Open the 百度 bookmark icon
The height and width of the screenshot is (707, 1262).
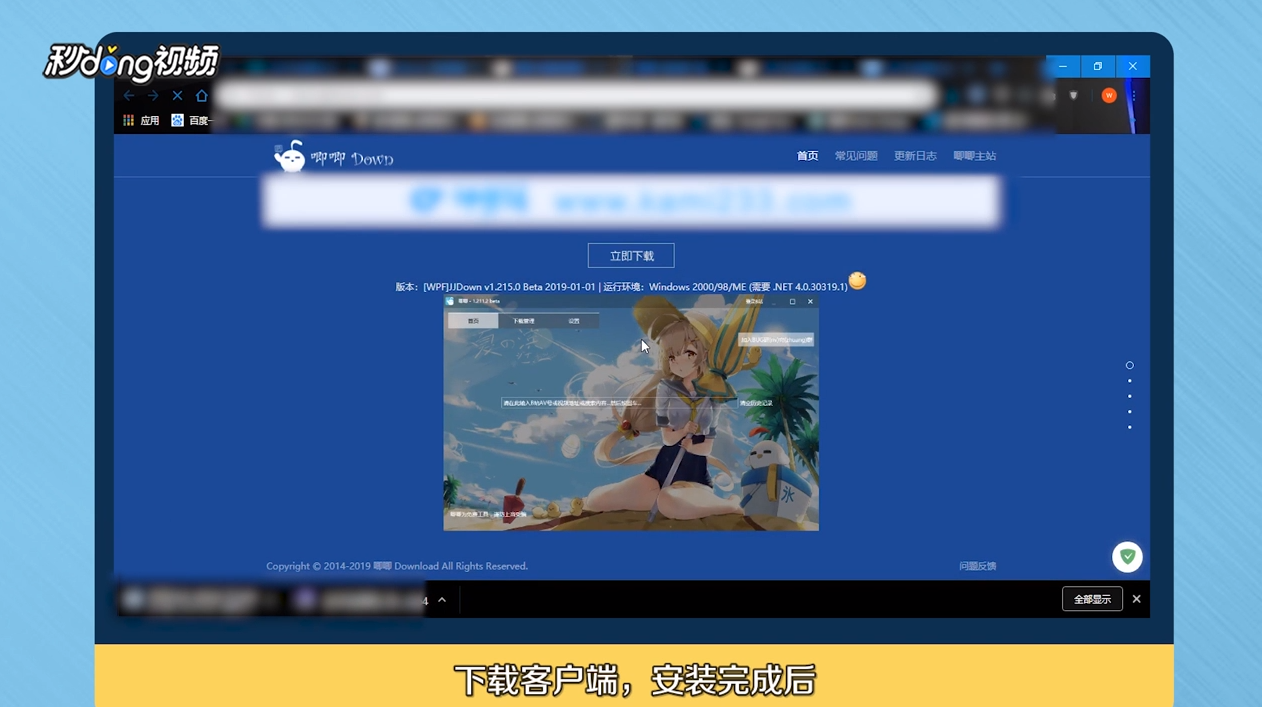coord(177,120)
